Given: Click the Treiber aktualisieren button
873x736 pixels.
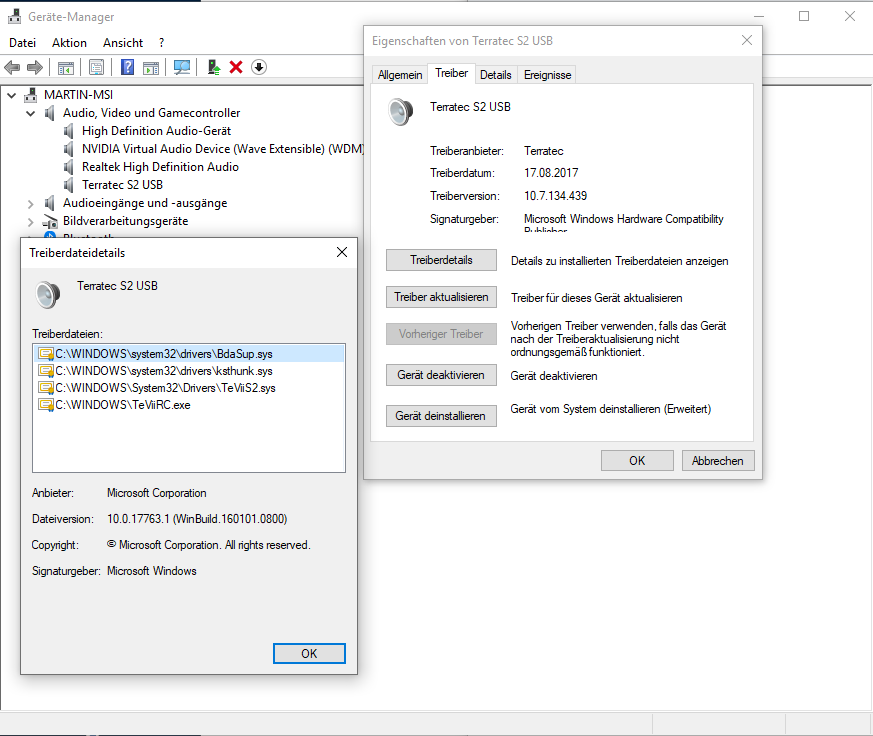Looking at the screenshot, I should [441, 297].
